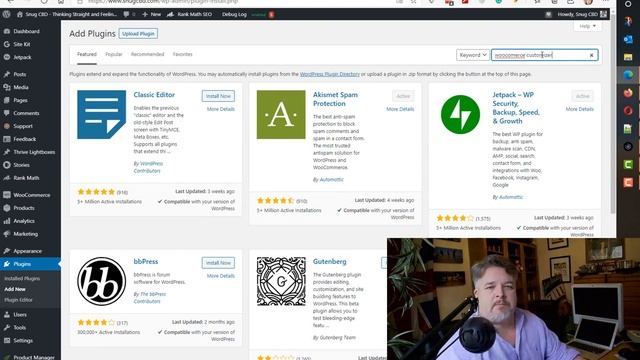Viewport: 640px width, 360px height.
Task: Open Gutenberg plugin title
Action: click(x=329, y=262)
